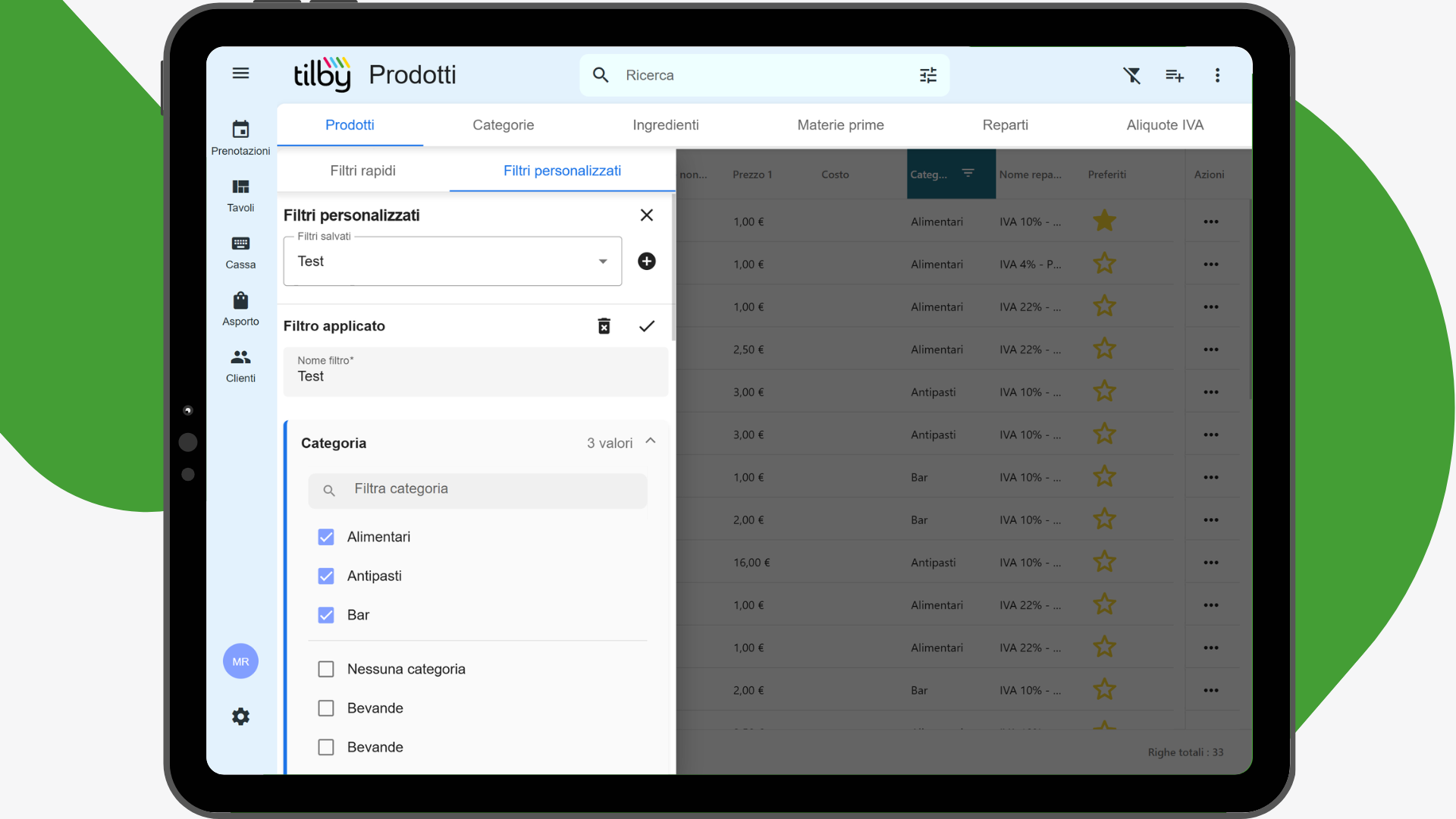
Task: Open actions menu for 16,00 € row
Action: pyautogui.click(x=1211, y=563)
